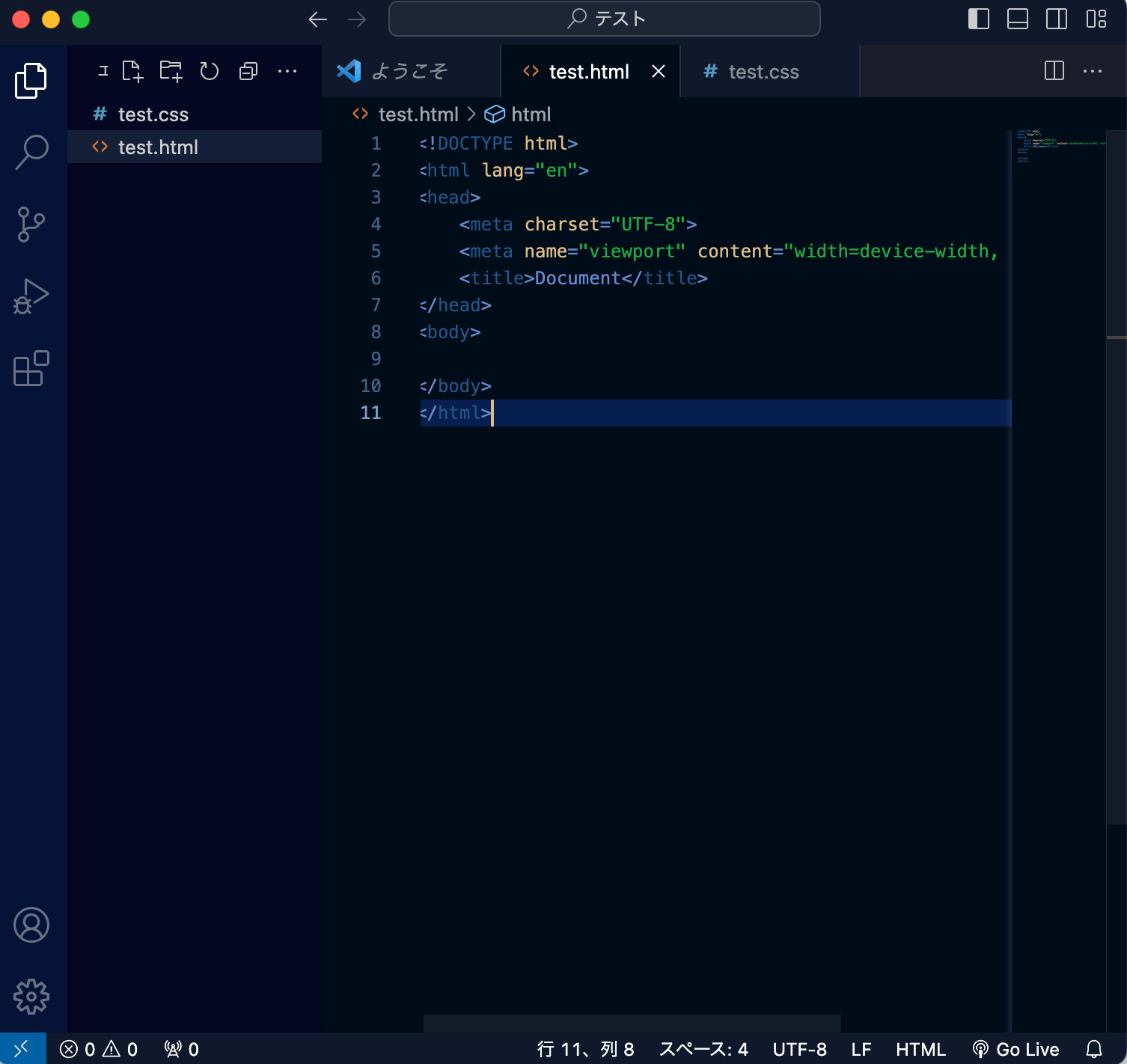
Task: Open the ports forwarded indicator showing 0
Action: coord(182,1049)
